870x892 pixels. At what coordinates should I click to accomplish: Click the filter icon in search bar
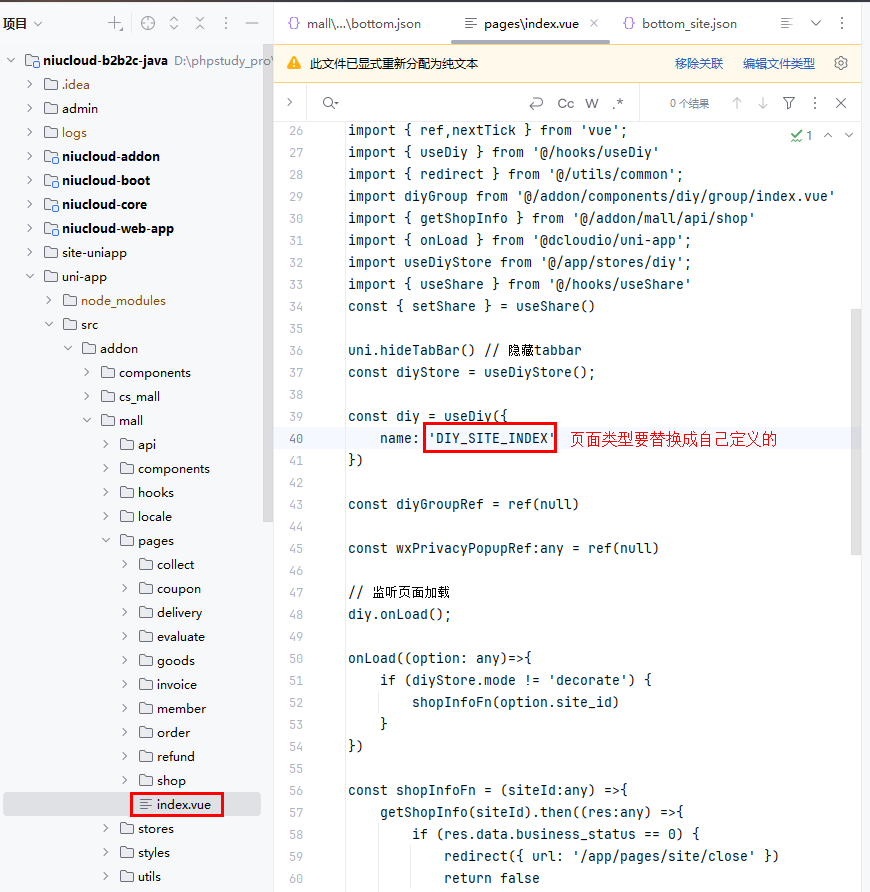pos(789,103)
